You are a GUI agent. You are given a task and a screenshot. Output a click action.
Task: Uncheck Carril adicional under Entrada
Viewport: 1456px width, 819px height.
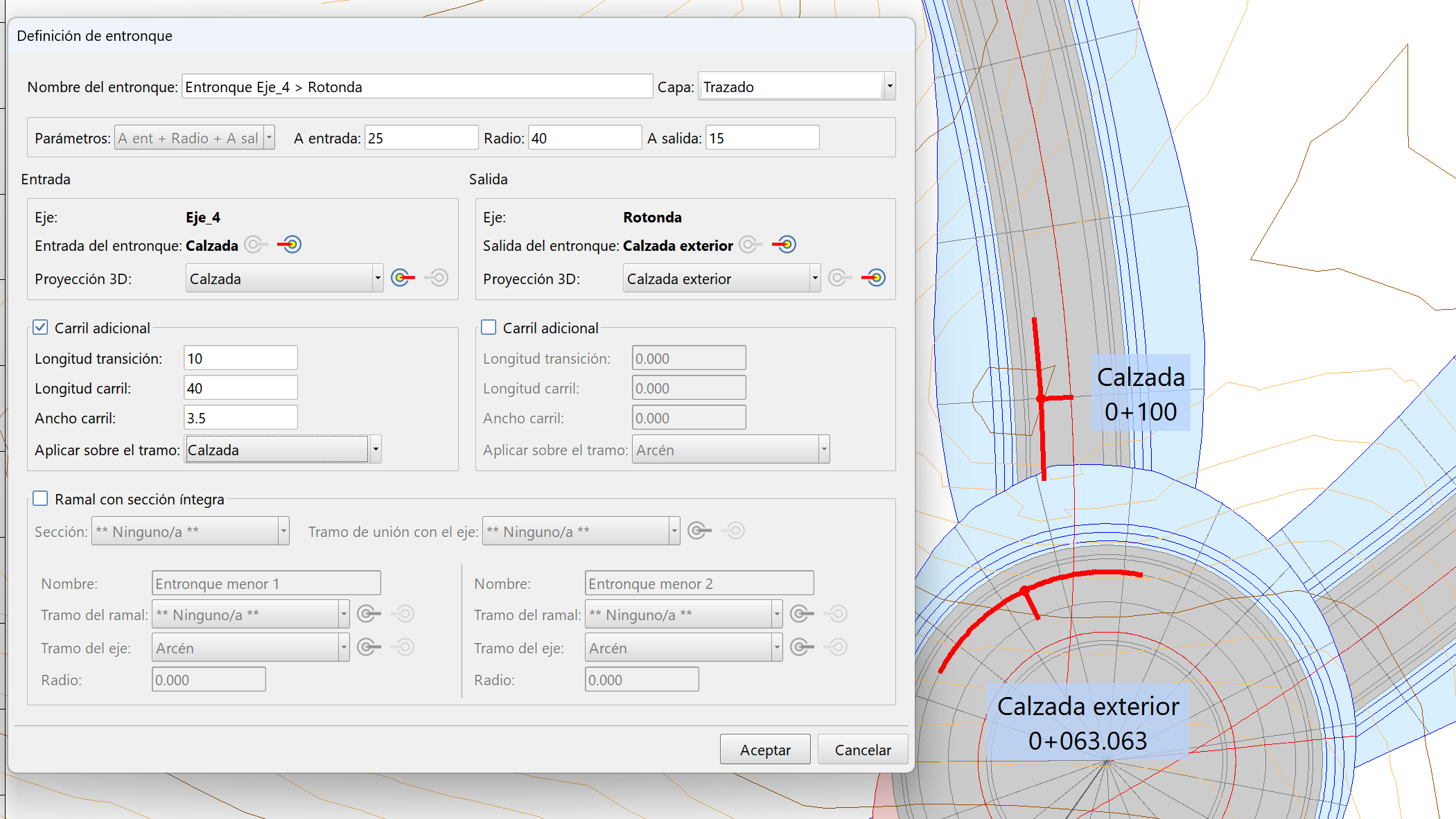click(41, 327)
